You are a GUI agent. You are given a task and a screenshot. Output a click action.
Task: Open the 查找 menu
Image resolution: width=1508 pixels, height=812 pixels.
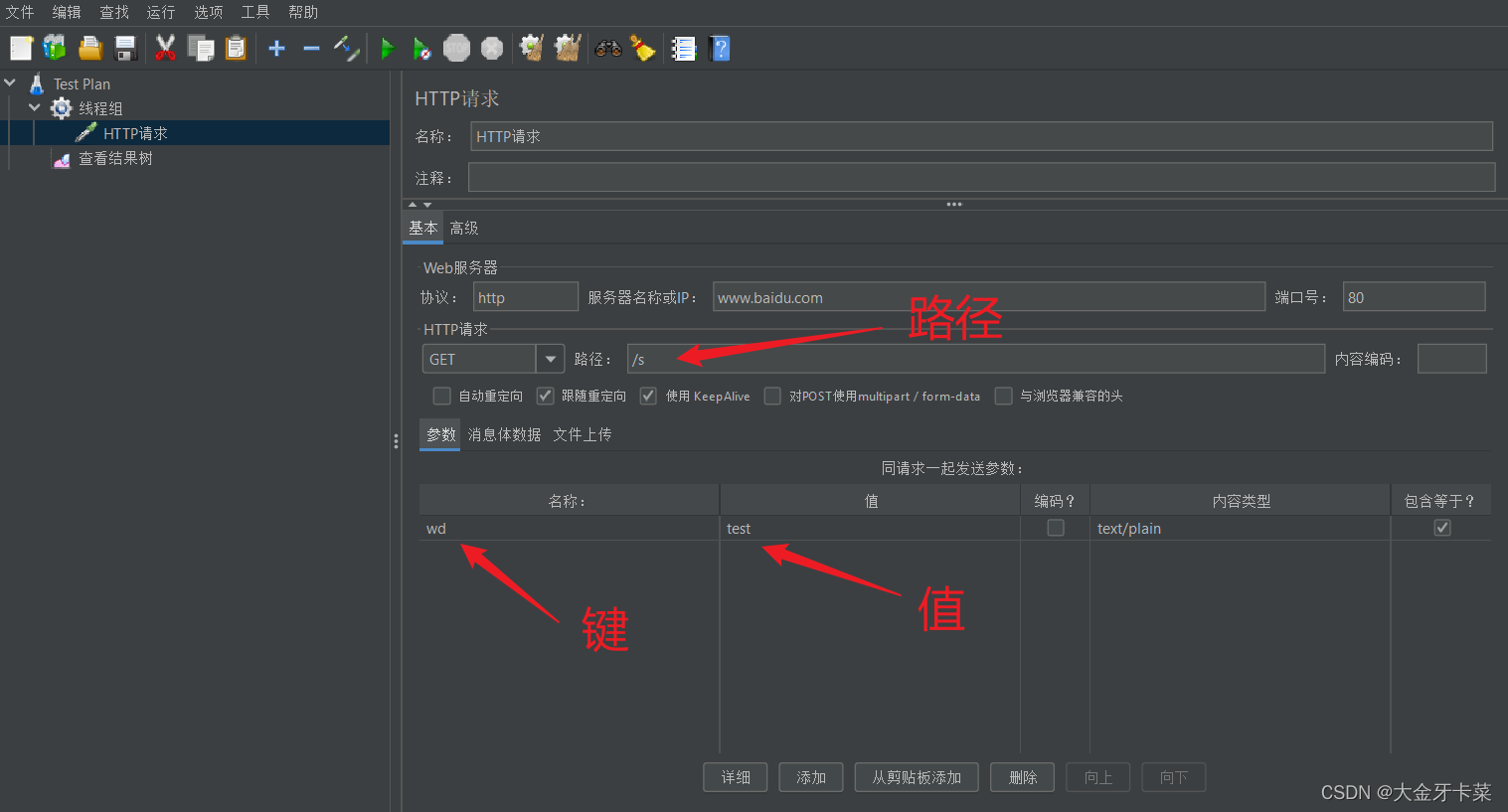[x=114, y=12]
